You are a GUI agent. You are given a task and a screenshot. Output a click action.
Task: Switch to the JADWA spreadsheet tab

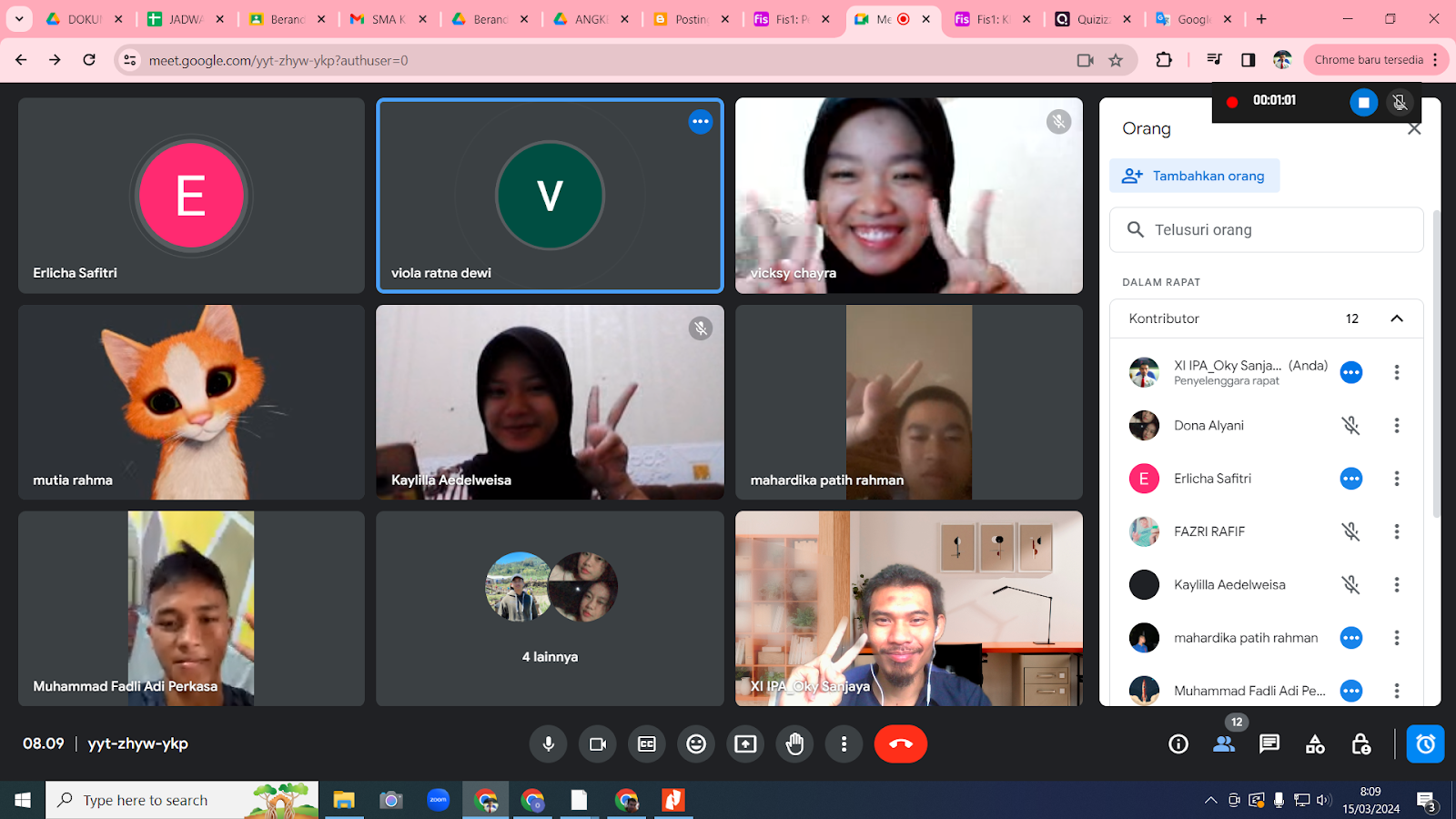click(186, 19)
